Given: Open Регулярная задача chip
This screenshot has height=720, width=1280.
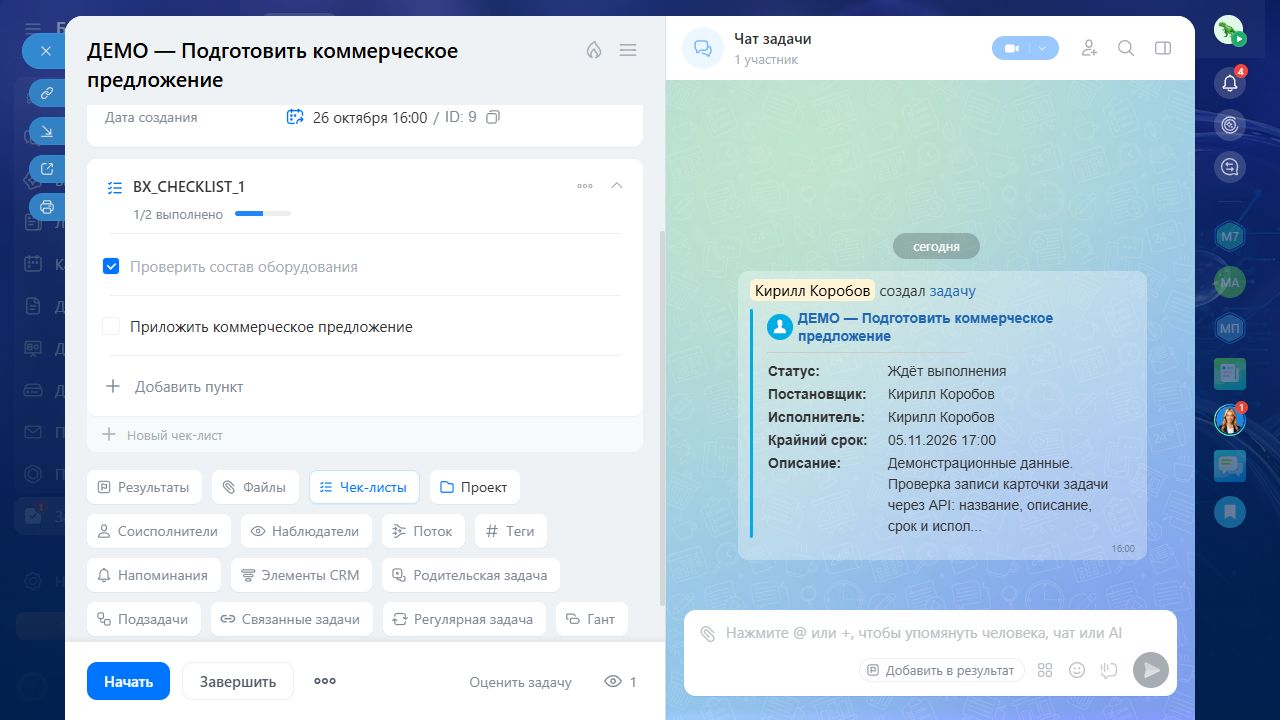Looking at the screenshot, I should [x=465, y=619].
